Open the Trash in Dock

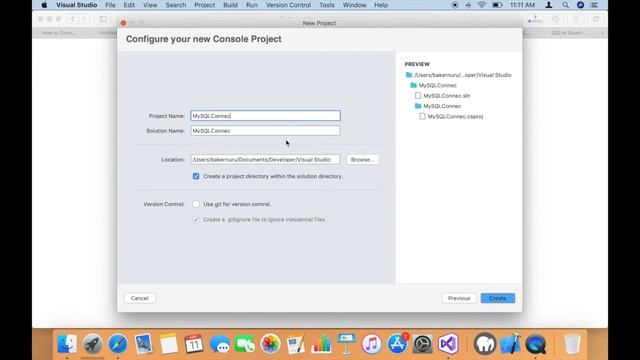572,344
